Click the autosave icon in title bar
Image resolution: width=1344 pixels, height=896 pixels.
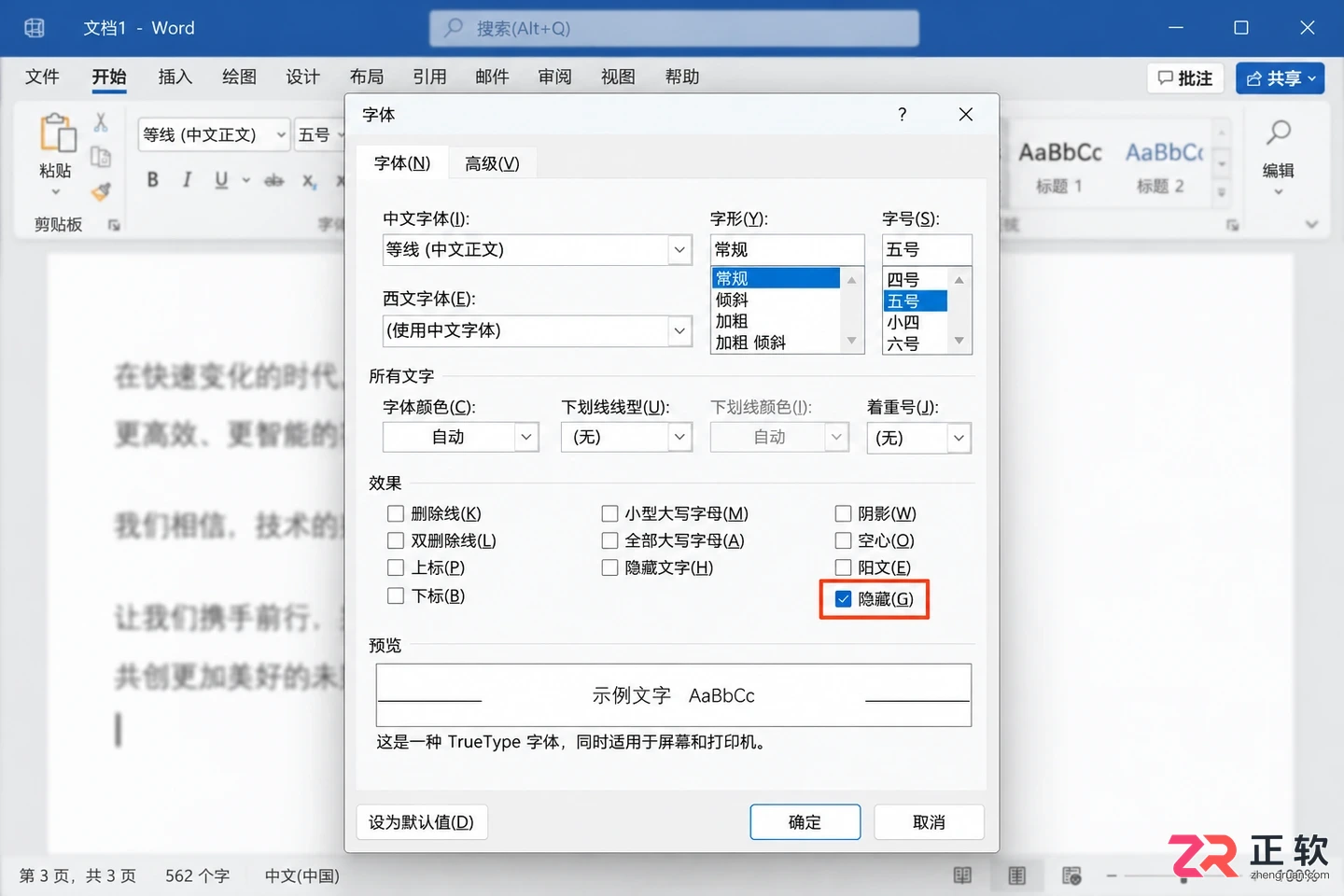click(35, 28)
